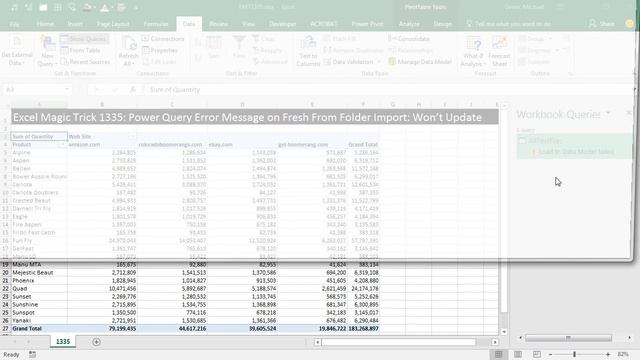
Task: Select row header 22
Action: (5, 289)
